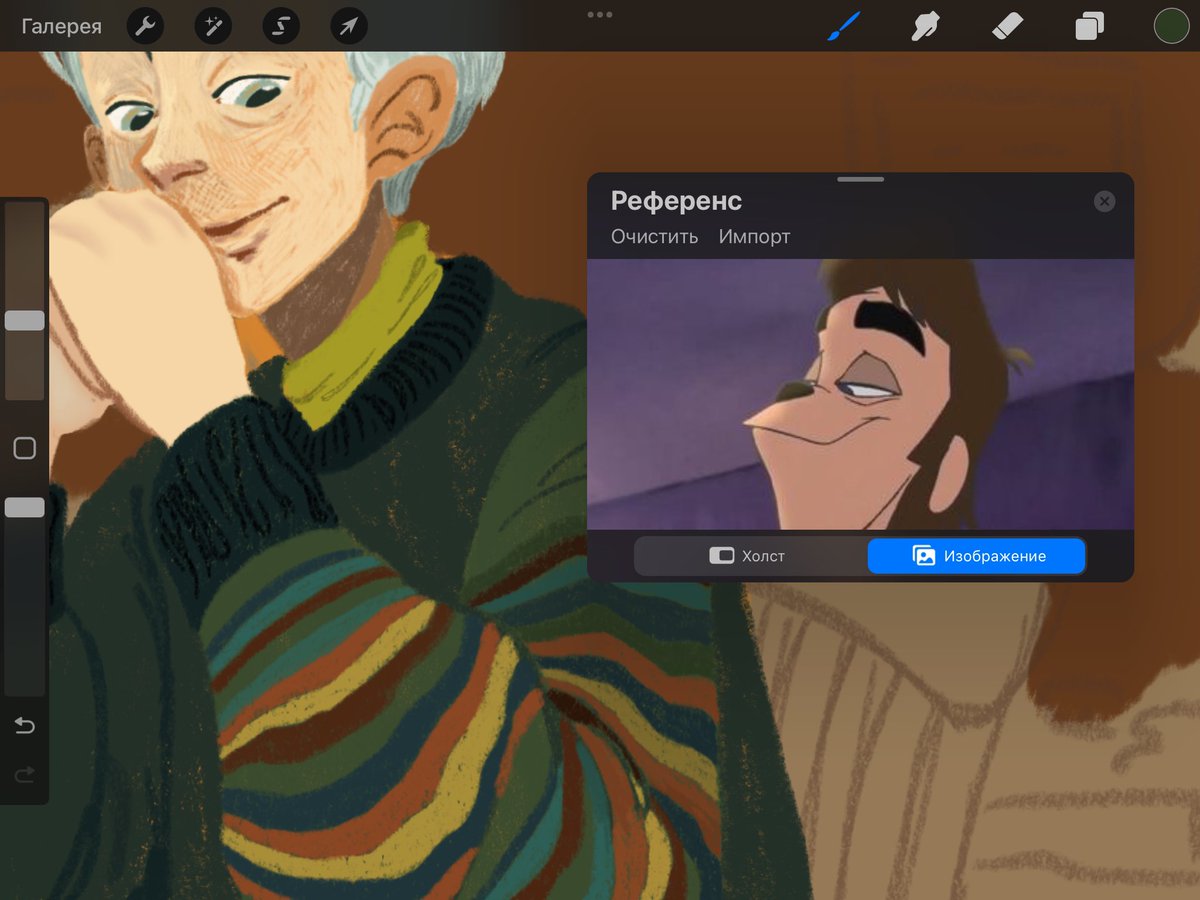Click the brush opacity slider handle
Screen dimensions: 1200x900
tap(25, 507)
